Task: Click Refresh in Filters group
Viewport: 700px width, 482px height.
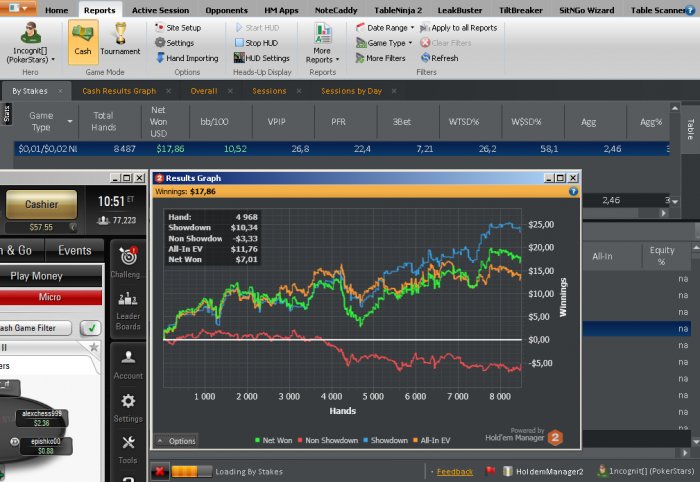Action: [x=439, y=58]
